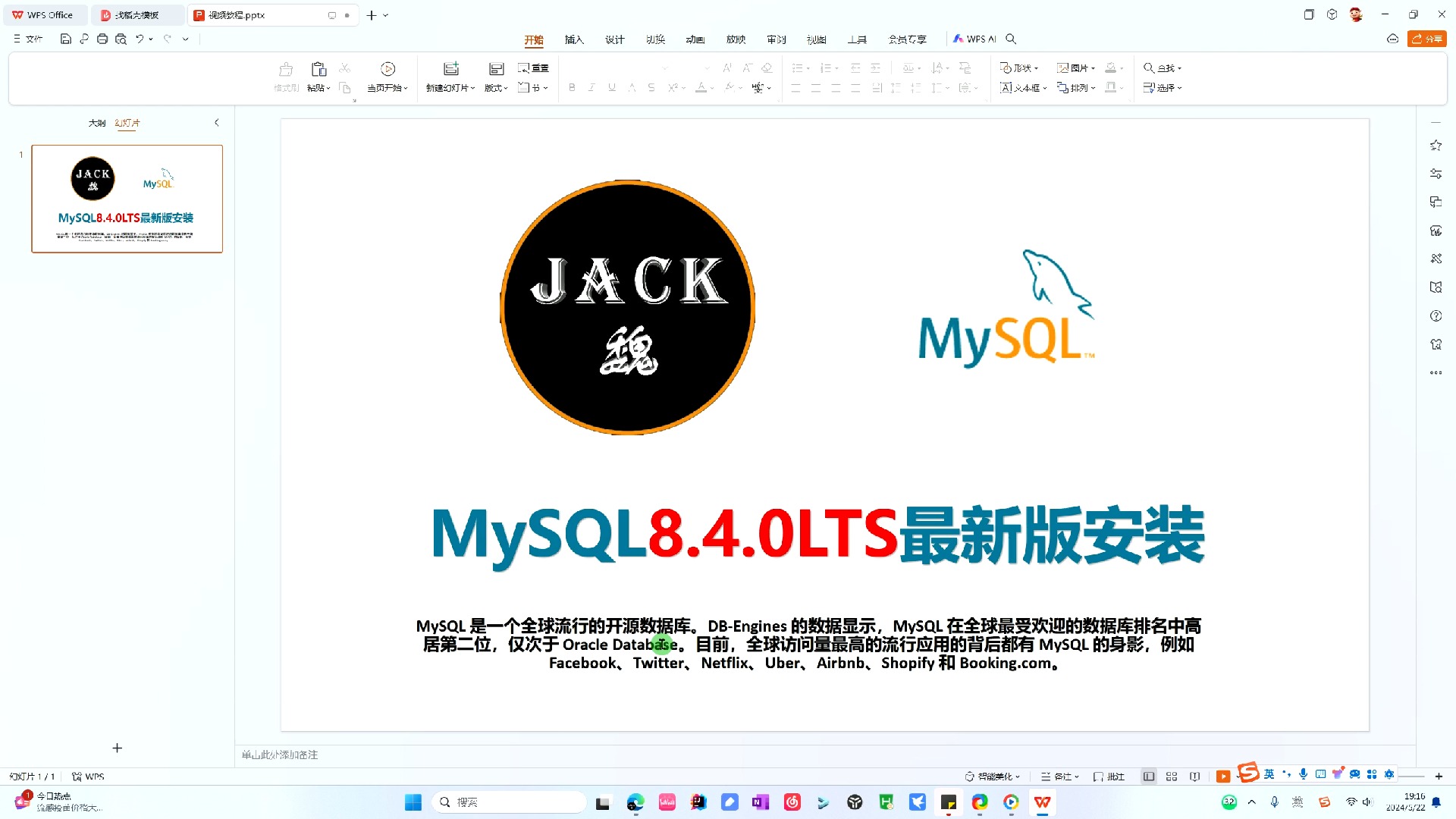Click the 分享 share button

[x=1426, y=39]
